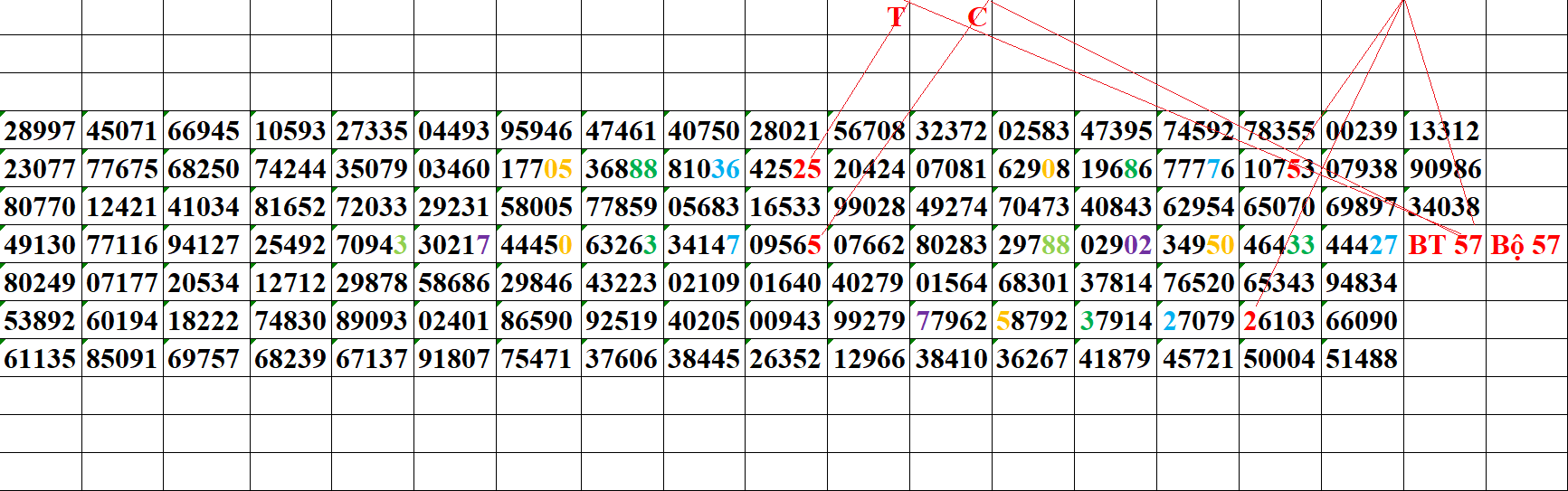
Task: Click cell 02902 with purple digits
Action: point(1116,245)
